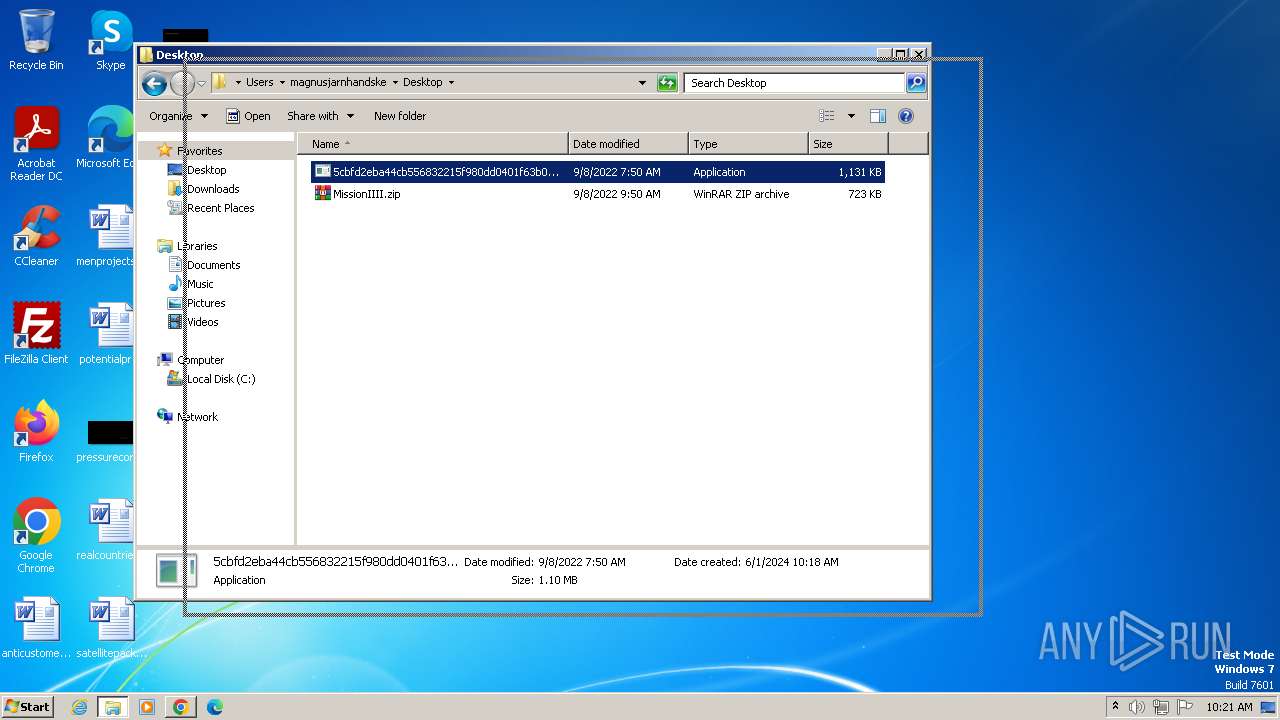Select Computer in the navigation pane
The height and width of the screenshot is (720, 1280).
[x=200, y=360]
